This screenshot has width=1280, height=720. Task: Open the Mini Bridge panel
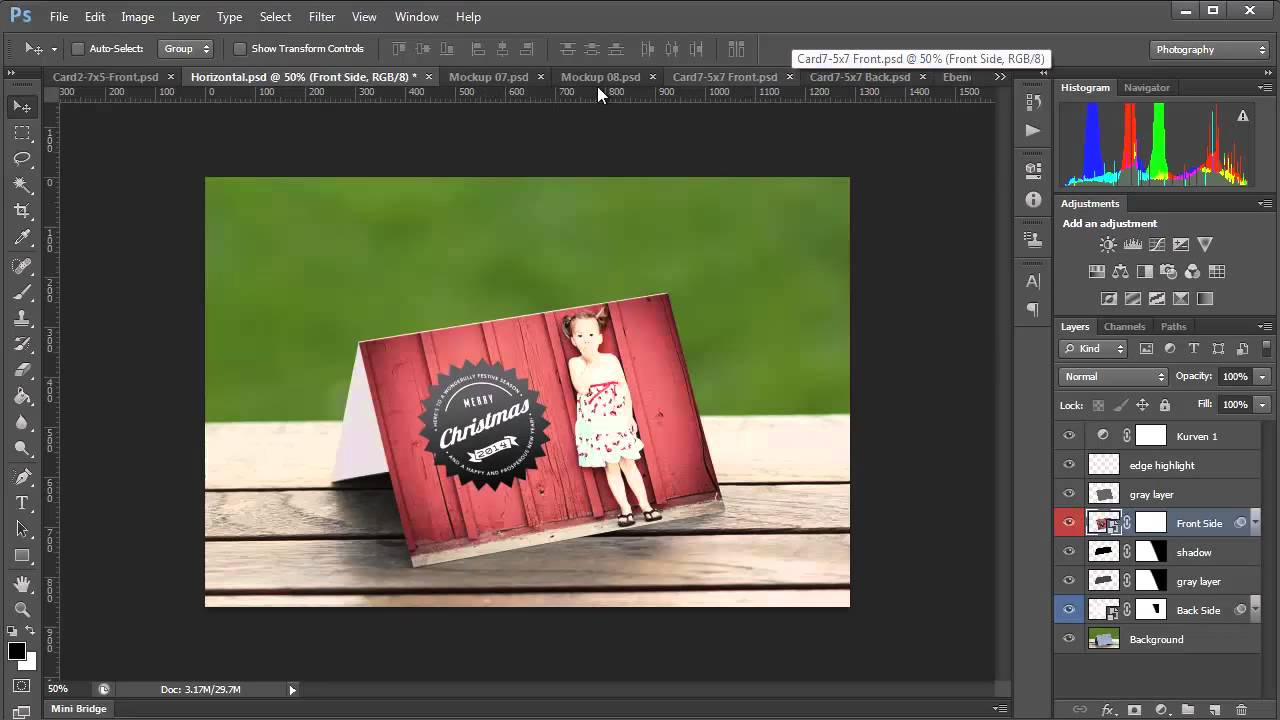(x=79, y=709)
